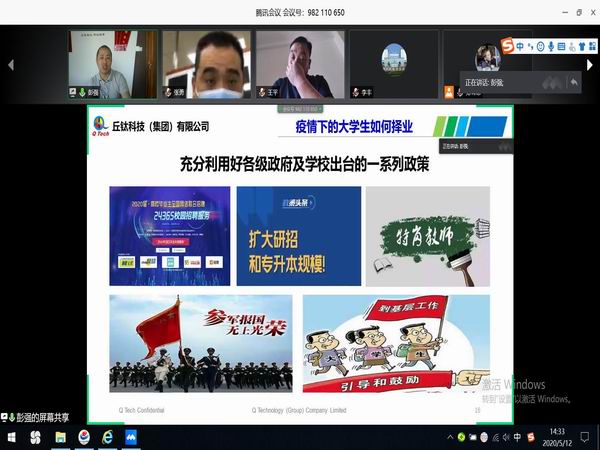Click the Sogou tray icon in taskbar
Image resolution: width=600 pixels, height=450 pixels.
[x=531, y=437]
